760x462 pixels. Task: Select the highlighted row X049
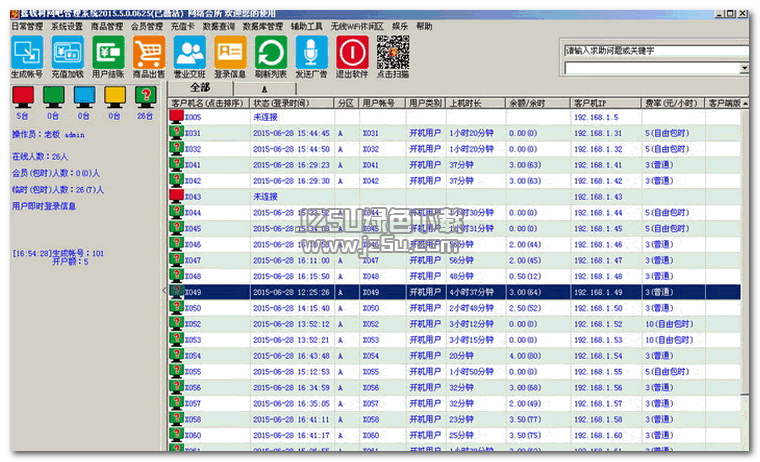pos(455,292)
